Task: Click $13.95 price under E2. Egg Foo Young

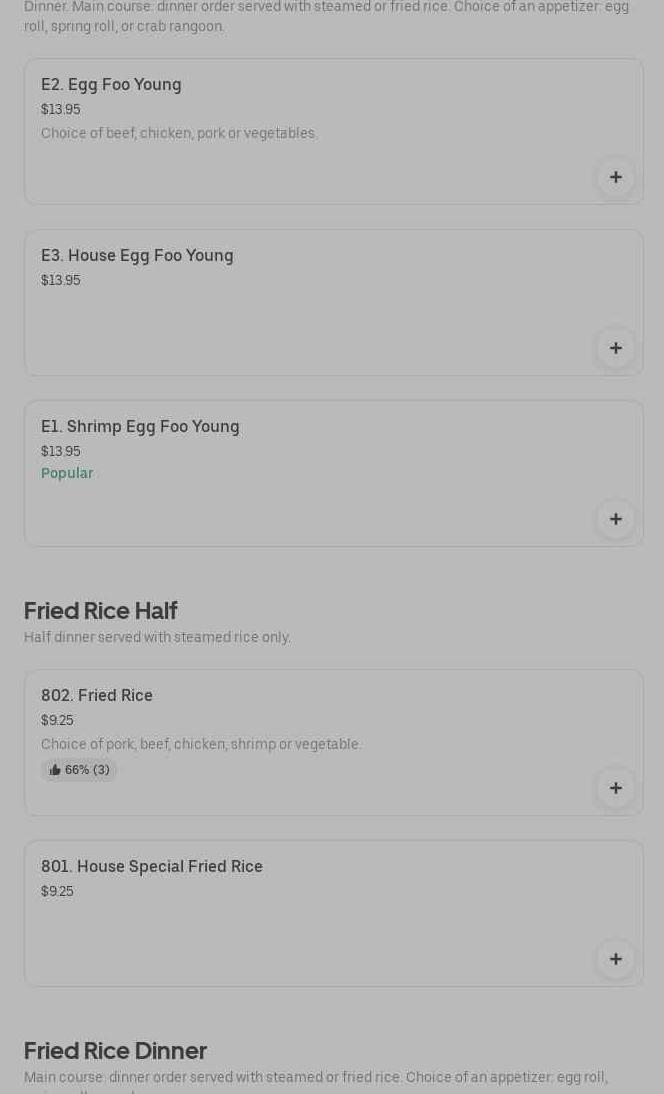Action: coord(61,109)
